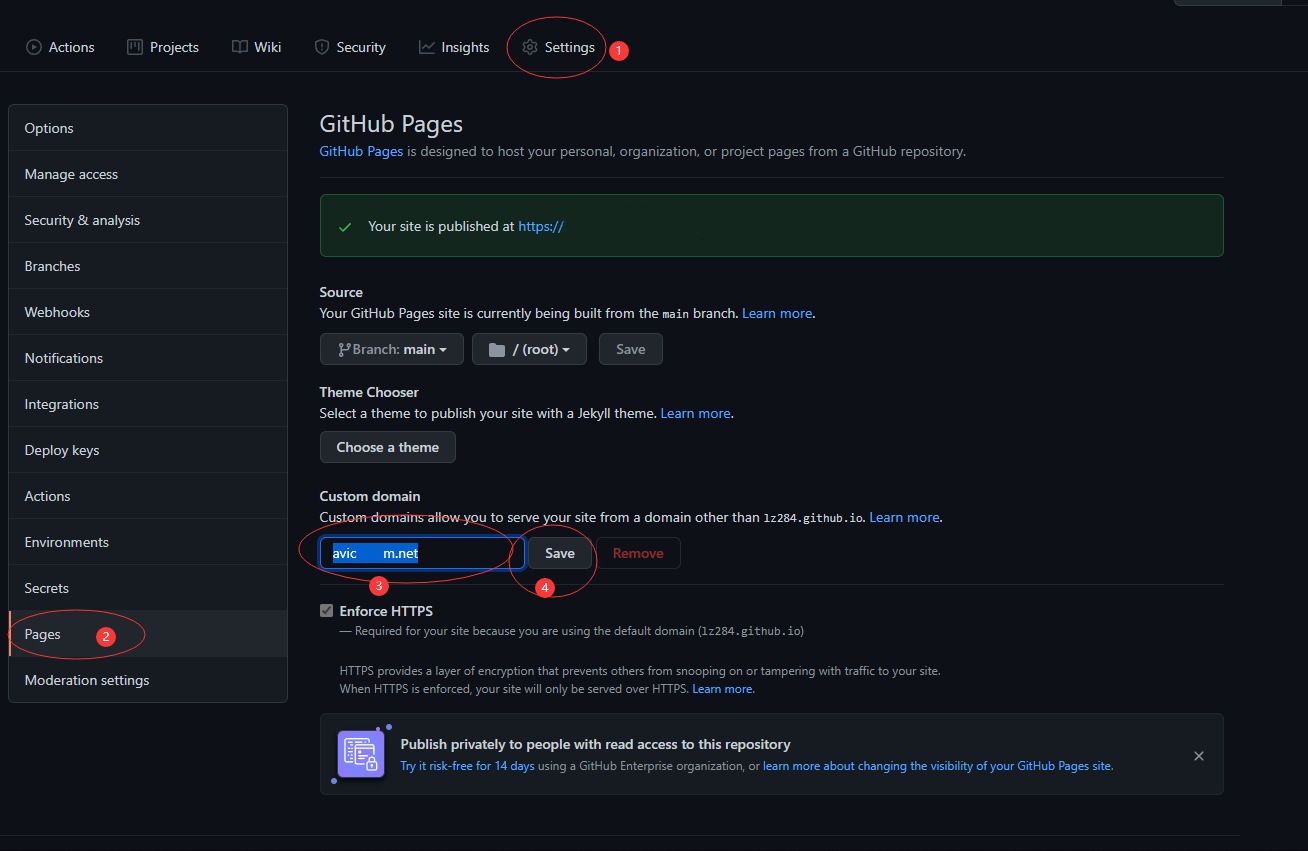This screenshot has height=851, width=1308.
Task: Click the Choose a theme button
Action: [x=387, y=447]
